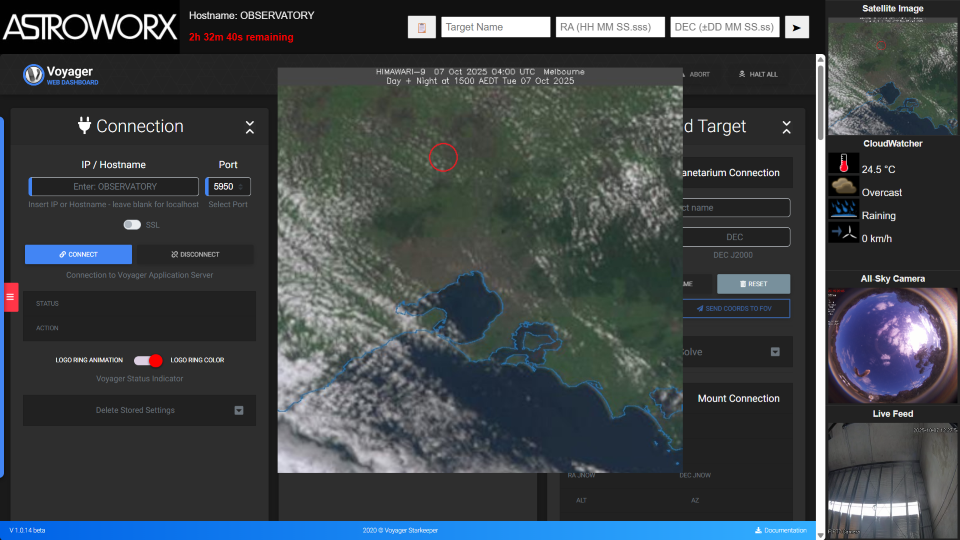Click the overcast cloud icon
960x540 pixels.
click(844, 188)
